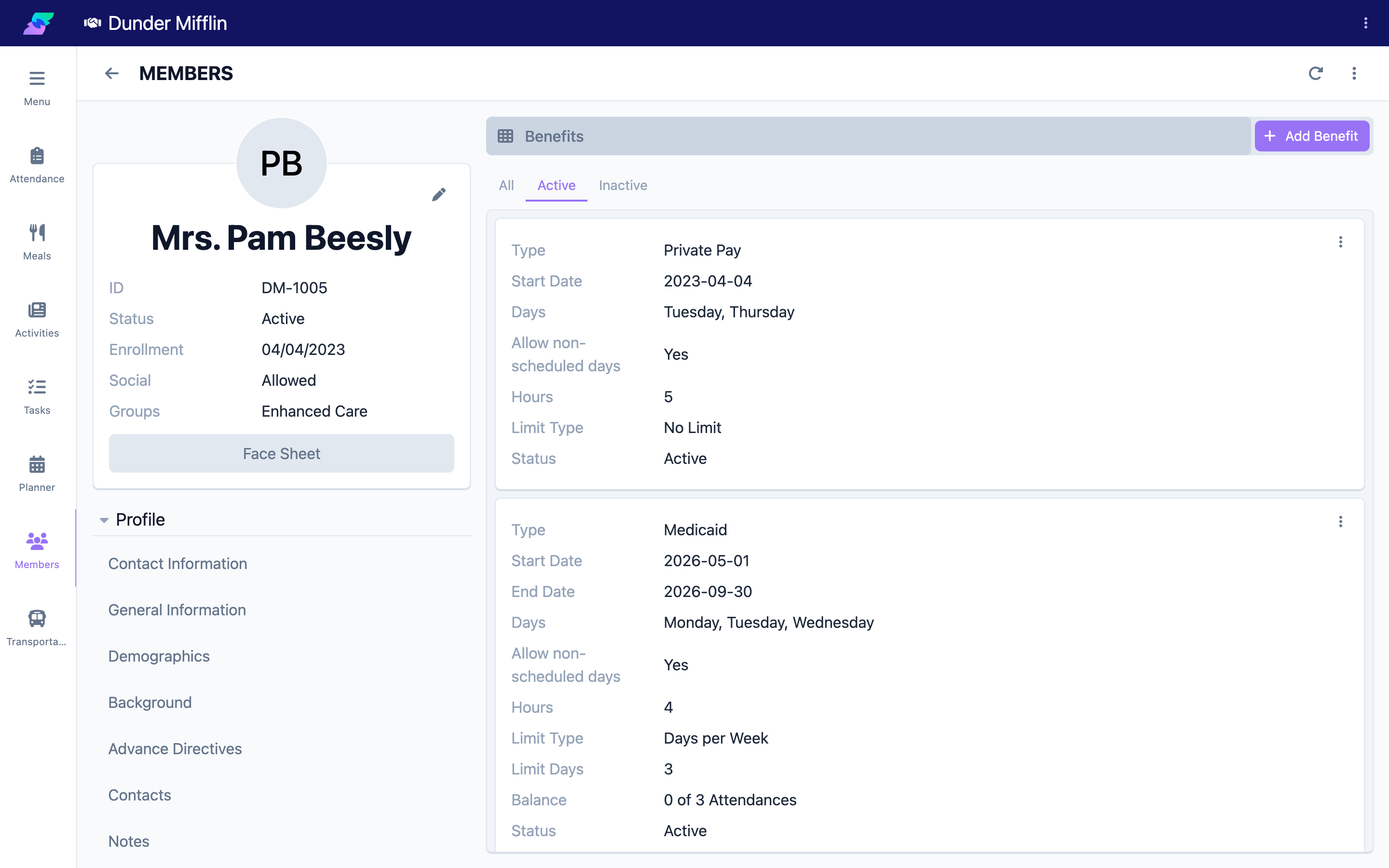Click the 0 of 3 Attendances balance
This screenshot has height=868, width=1389.
(730, 800)
